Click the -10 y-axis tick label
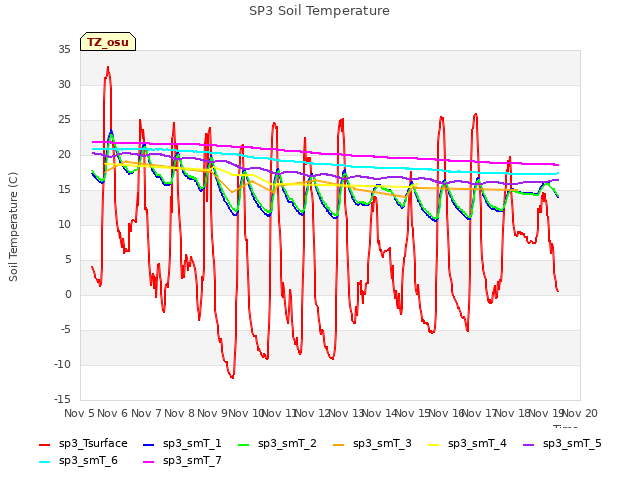Screen dimensions: 640x480 tap(62, 364)
